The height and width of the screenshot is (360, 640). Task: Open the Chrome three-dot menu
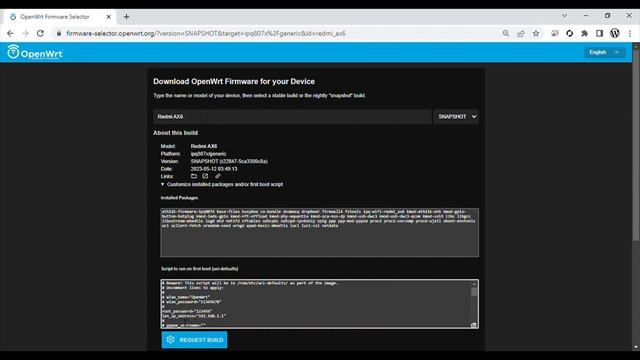[630, 33]
